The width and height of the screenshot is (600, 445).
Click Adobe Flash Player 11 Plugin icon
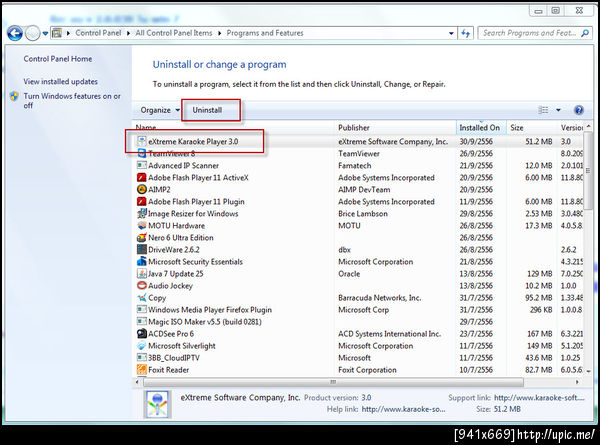coord(142,201)
